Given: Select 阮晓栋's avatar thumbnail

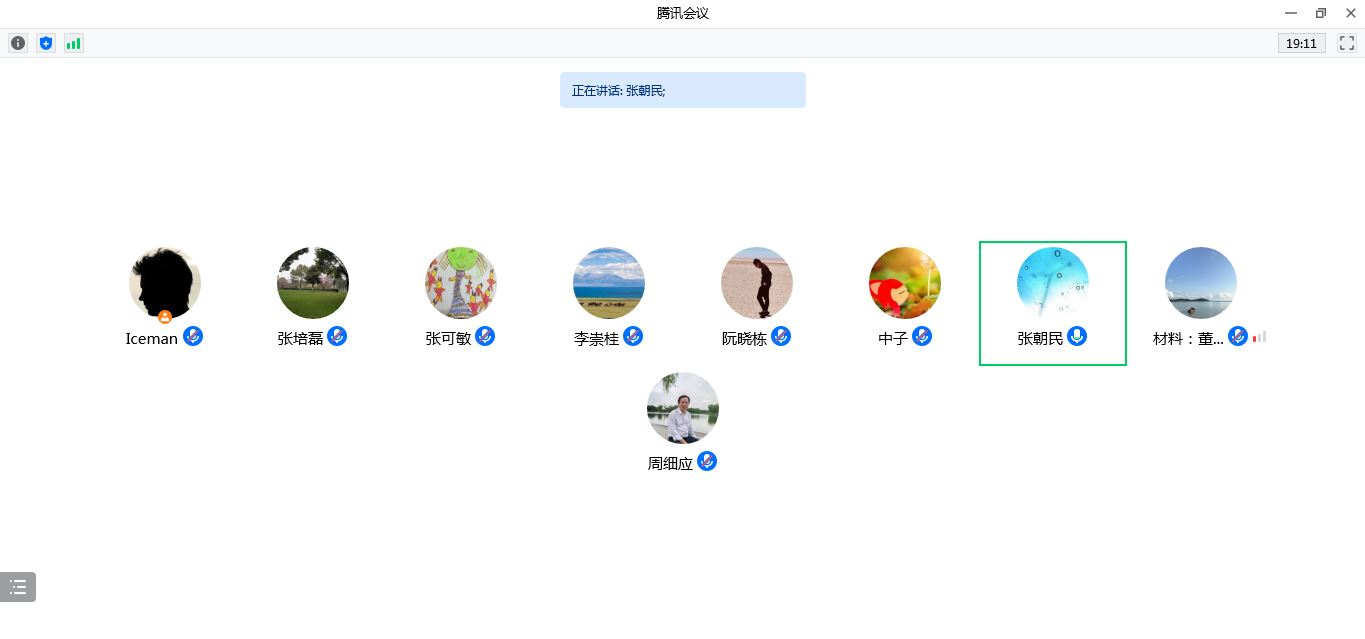Looking at the screenshot, I should pyautogui.click(x=757, y=283).
